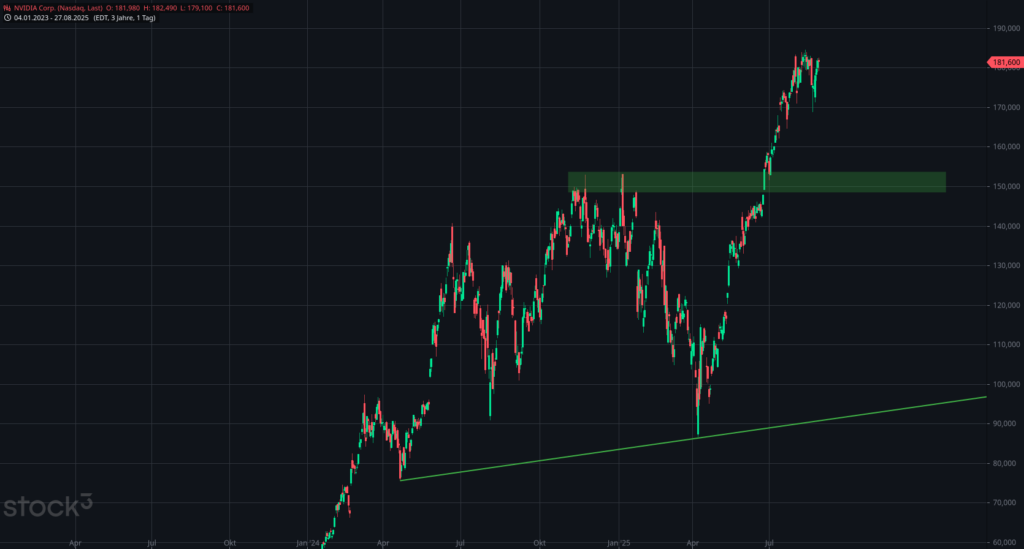Click the Jan '24 time axis label
Image resolution: width=1024 pixels, height=549 pixels.
pos(308,542)
